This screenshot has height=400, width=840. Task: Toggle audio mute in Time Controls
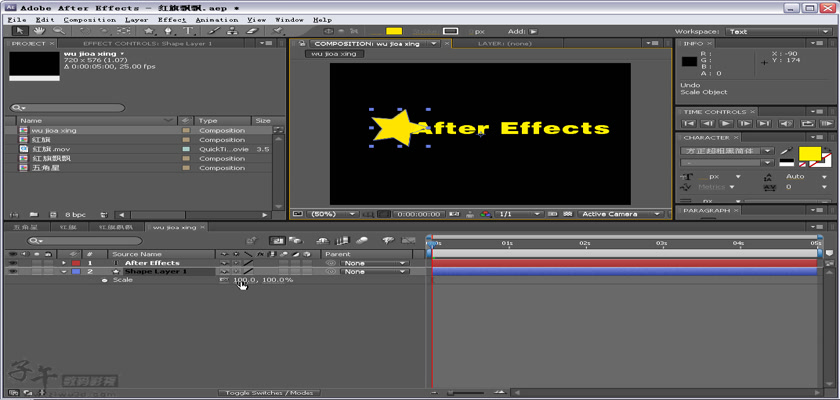[786, 124]
